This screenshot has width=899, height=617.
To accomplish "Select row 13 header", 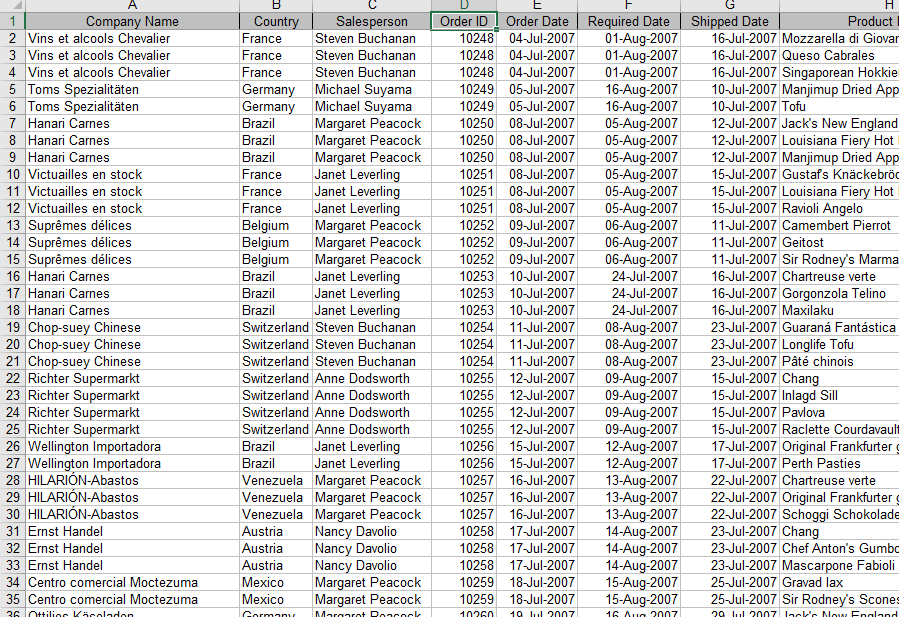I will [13, 225].
